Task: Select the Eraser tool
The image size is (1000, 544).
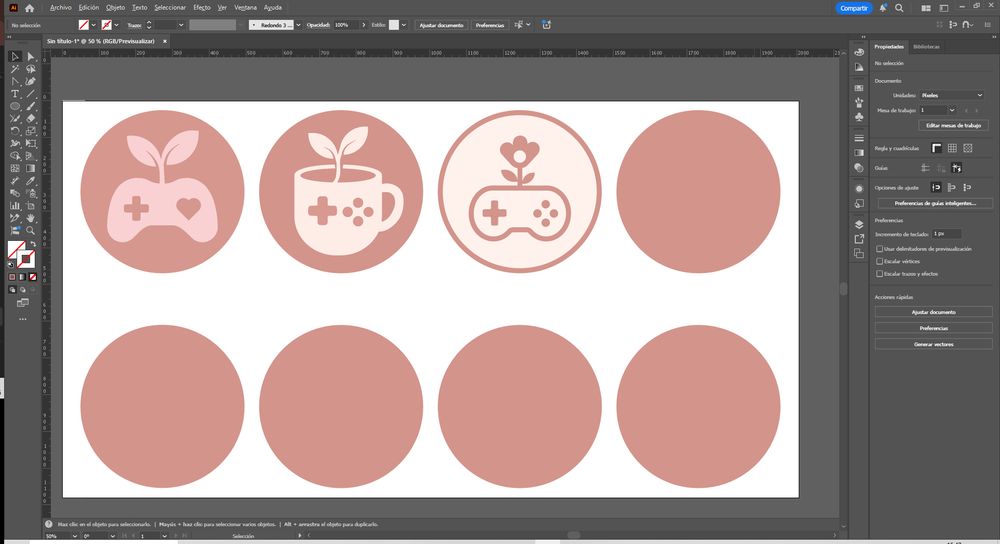Action: point(30,119)
